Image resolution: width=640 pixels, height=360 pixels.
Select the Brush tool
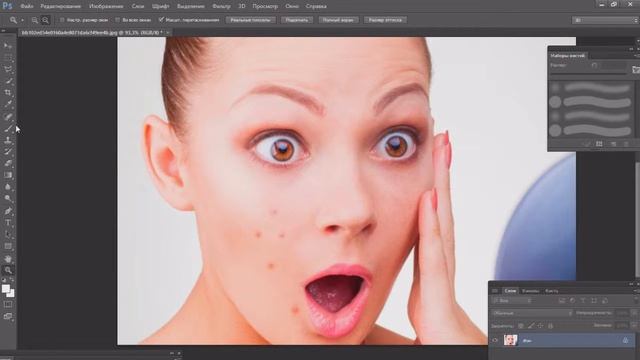[x=8, y=129]
